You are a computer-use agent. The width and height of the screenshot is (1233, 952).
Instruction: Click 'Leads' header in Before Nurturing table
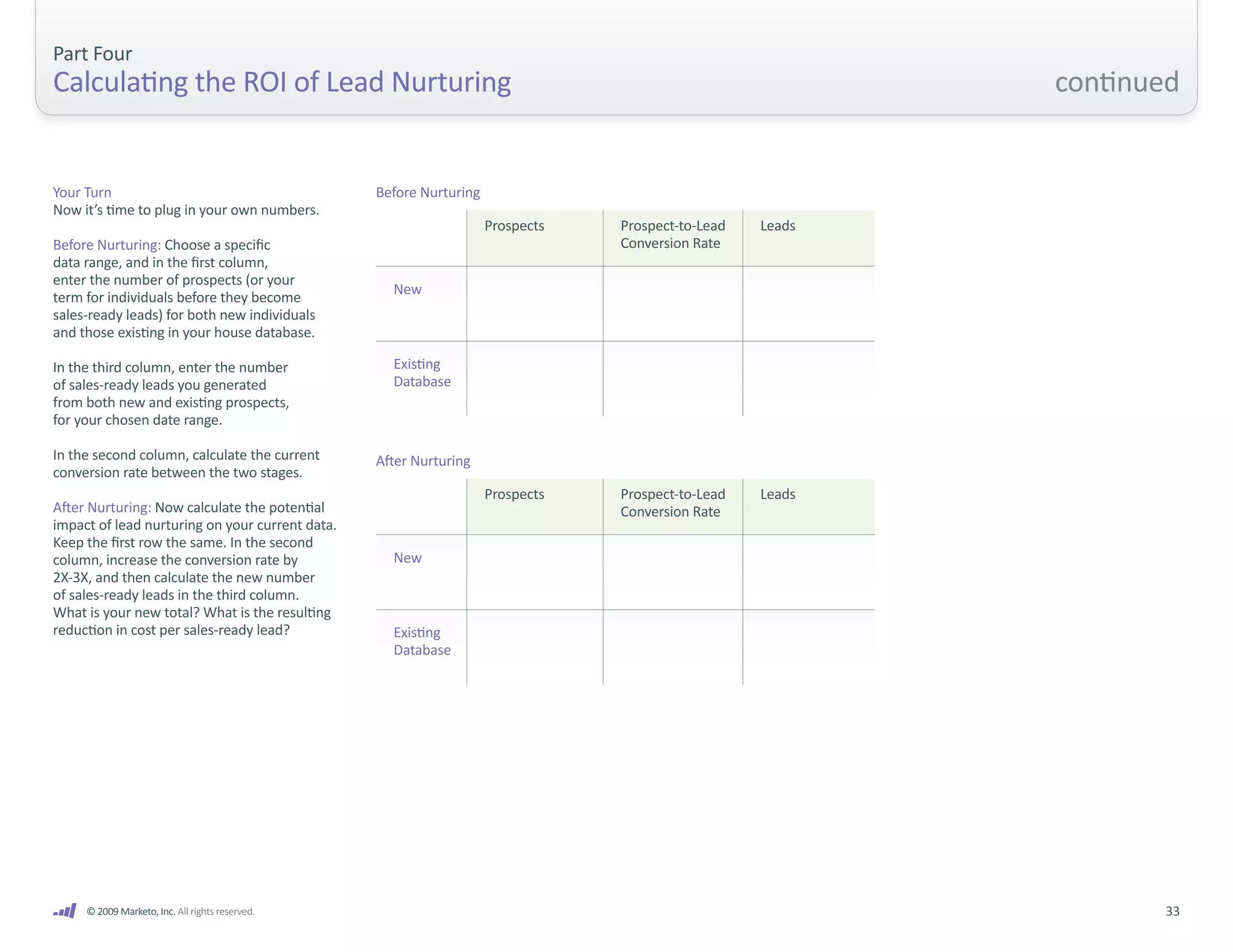tap(777, 226)
